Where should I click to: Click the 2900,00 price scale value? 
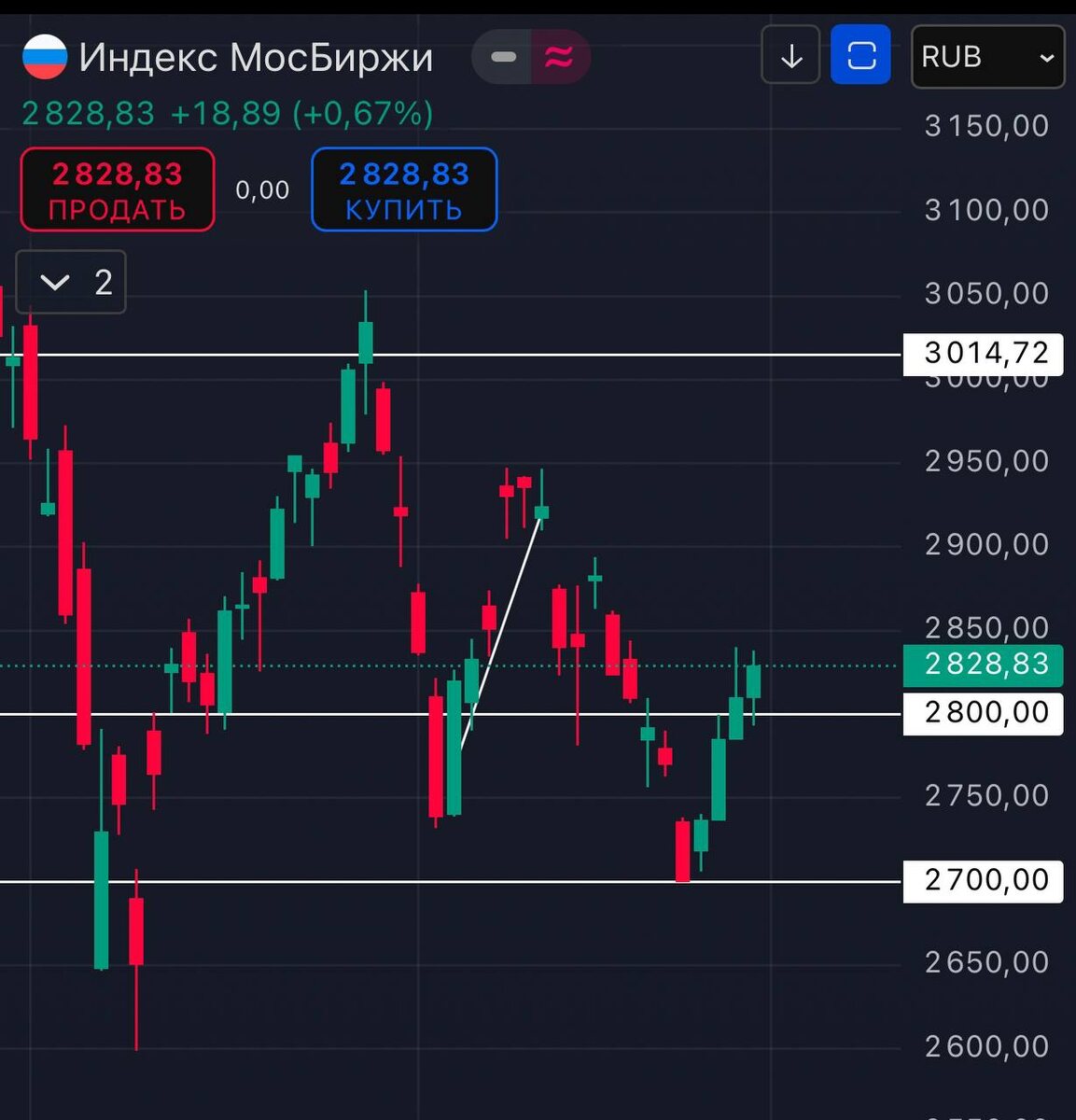(x=987, y=544)
